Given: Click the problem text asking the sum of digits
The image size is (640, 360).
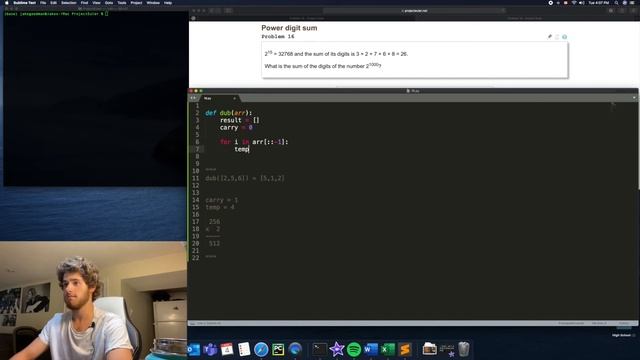Looking at the screenshot, I should [322, 66].
